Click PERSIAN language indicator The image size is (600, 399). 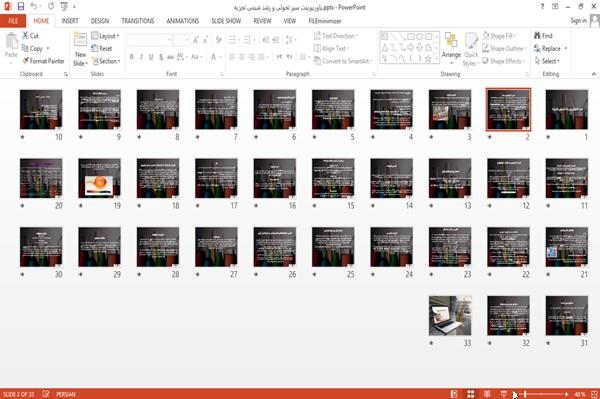point(66,394)
